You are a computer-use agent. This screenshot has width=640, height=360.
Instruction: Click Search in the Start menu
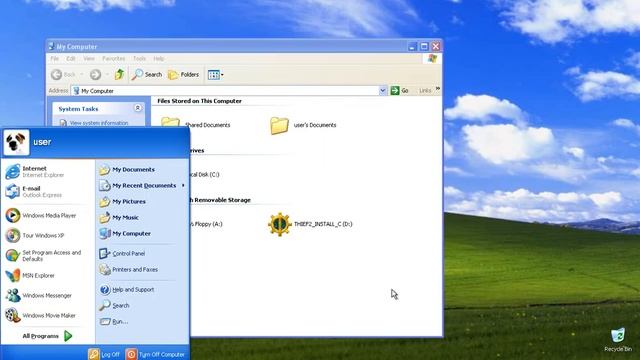point(114,305)
